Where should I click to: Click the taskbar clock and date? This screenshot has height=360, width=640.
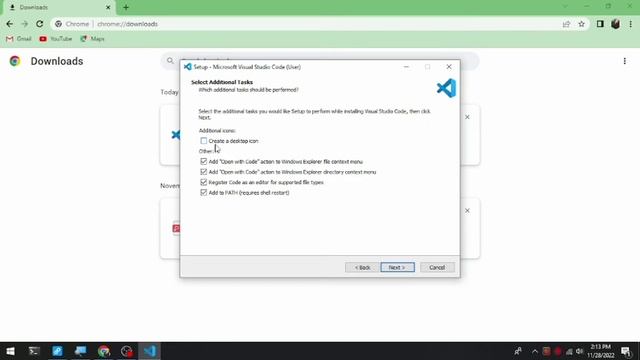click(601, 351)
